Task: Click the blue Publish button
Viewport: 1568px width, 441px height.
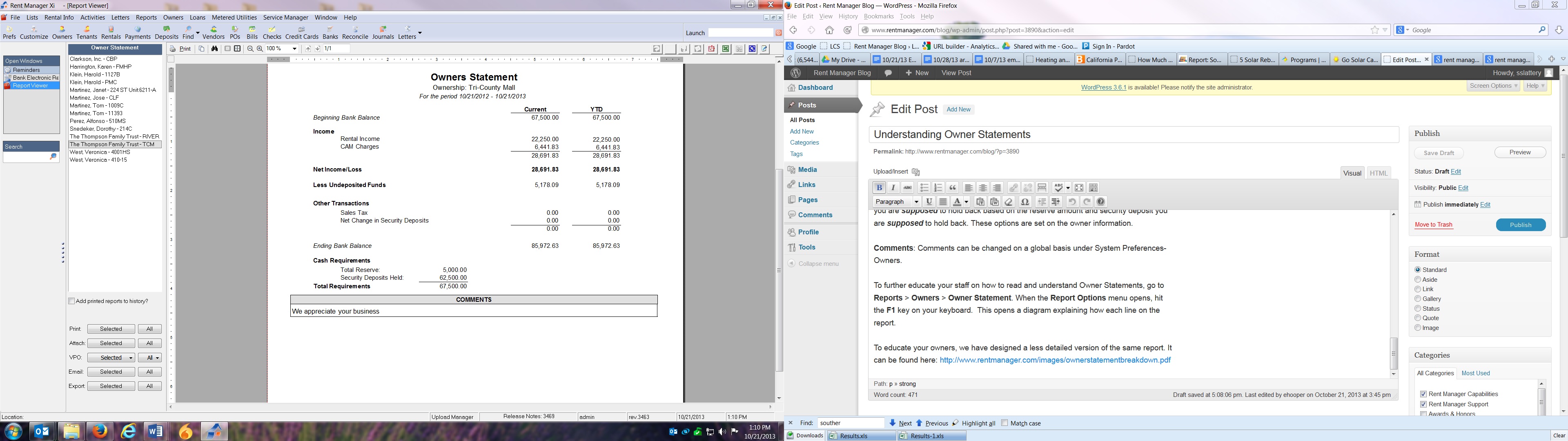Action: (x=1521, y=225)
